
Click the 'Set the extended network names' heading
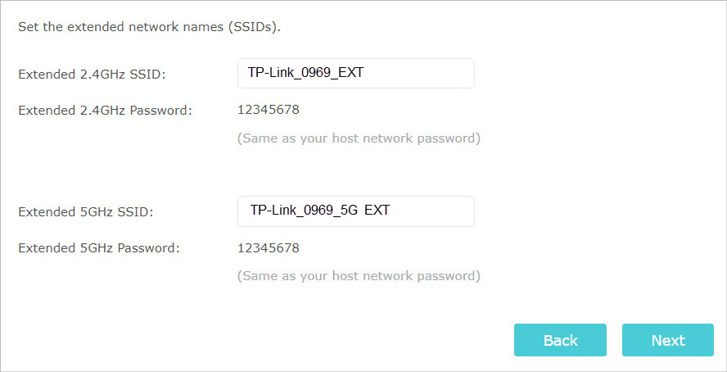tap(149, 27)
